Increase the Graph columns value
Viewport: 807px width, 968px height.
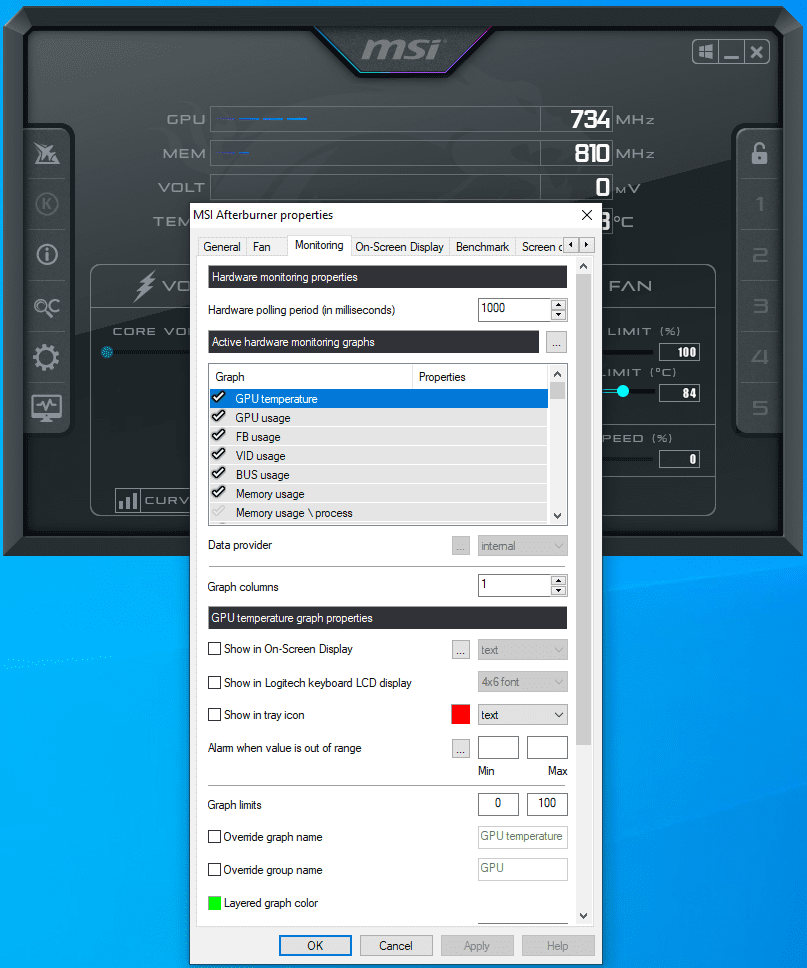tap(558, 581)
